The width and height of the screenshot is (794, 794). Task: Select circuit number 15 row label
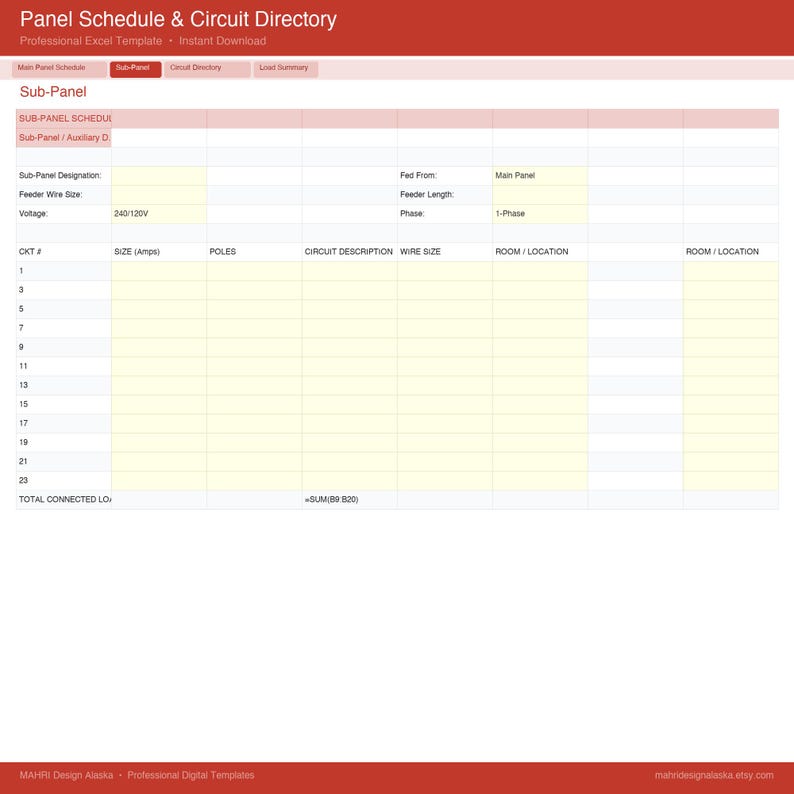point(64,405)
